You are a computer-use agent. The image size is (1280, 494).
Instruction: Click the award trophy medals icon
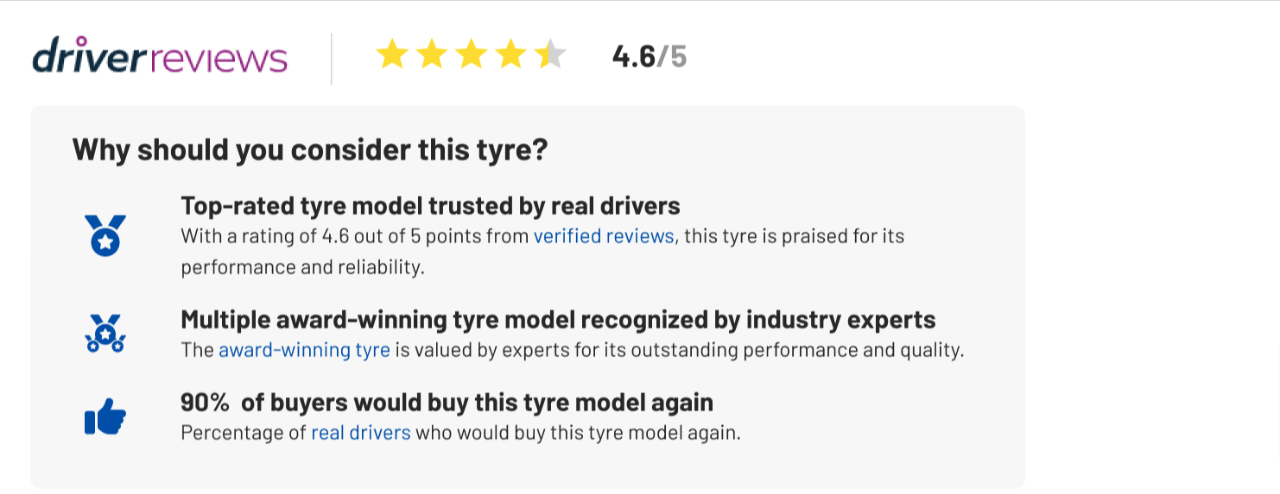(x=105, y=333)
